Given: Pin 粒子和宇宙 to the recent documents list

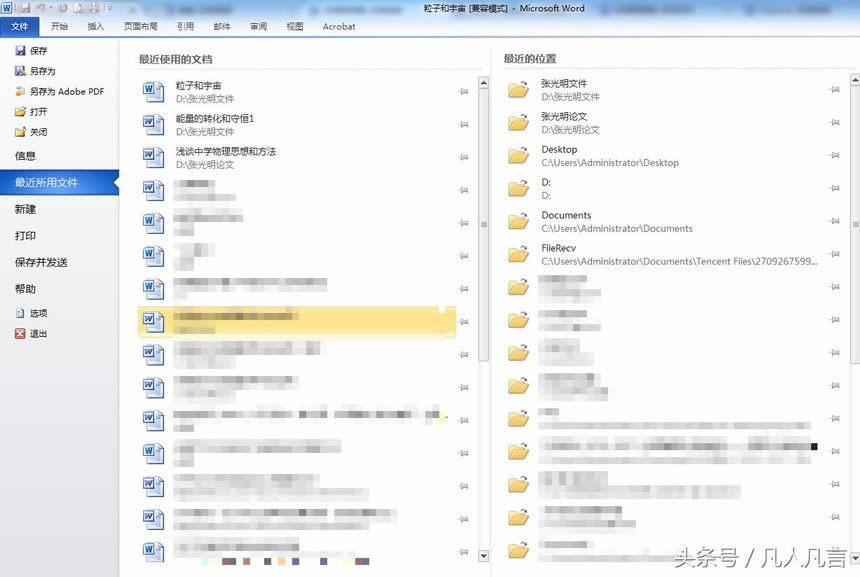Looking at the screenshot, I should coord(463,90).
